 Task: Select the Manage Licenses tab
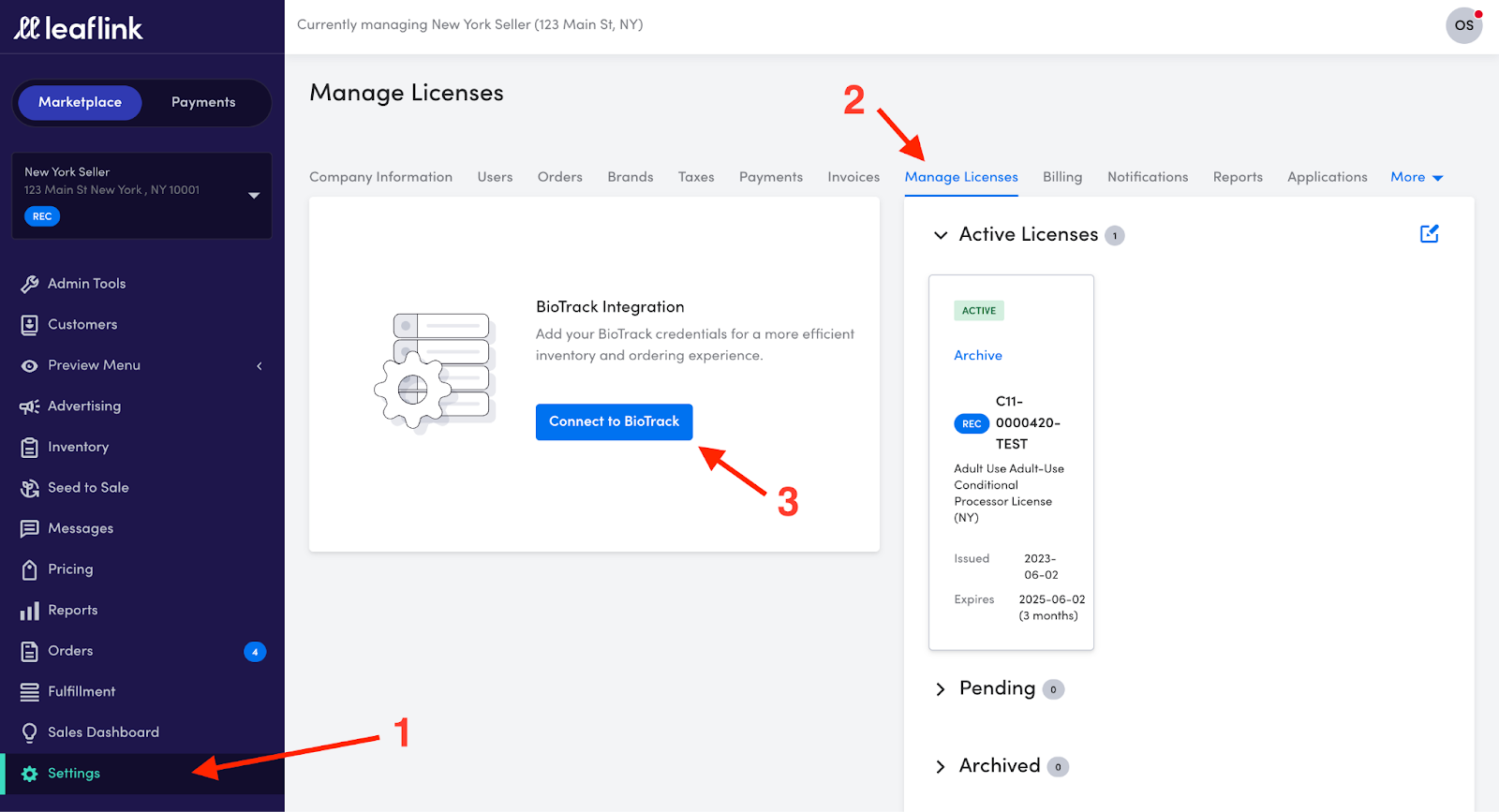tap(961, 177)
